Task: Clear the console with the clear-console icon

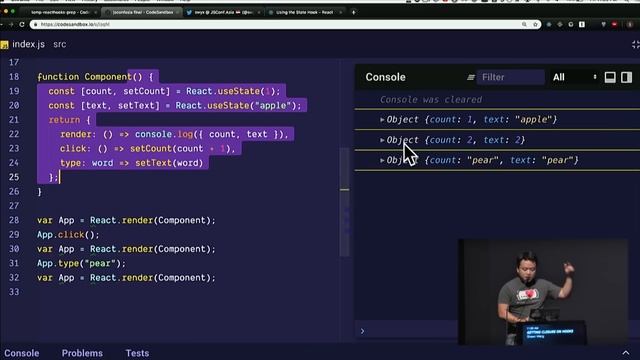Action: click(x=471, y=77)
